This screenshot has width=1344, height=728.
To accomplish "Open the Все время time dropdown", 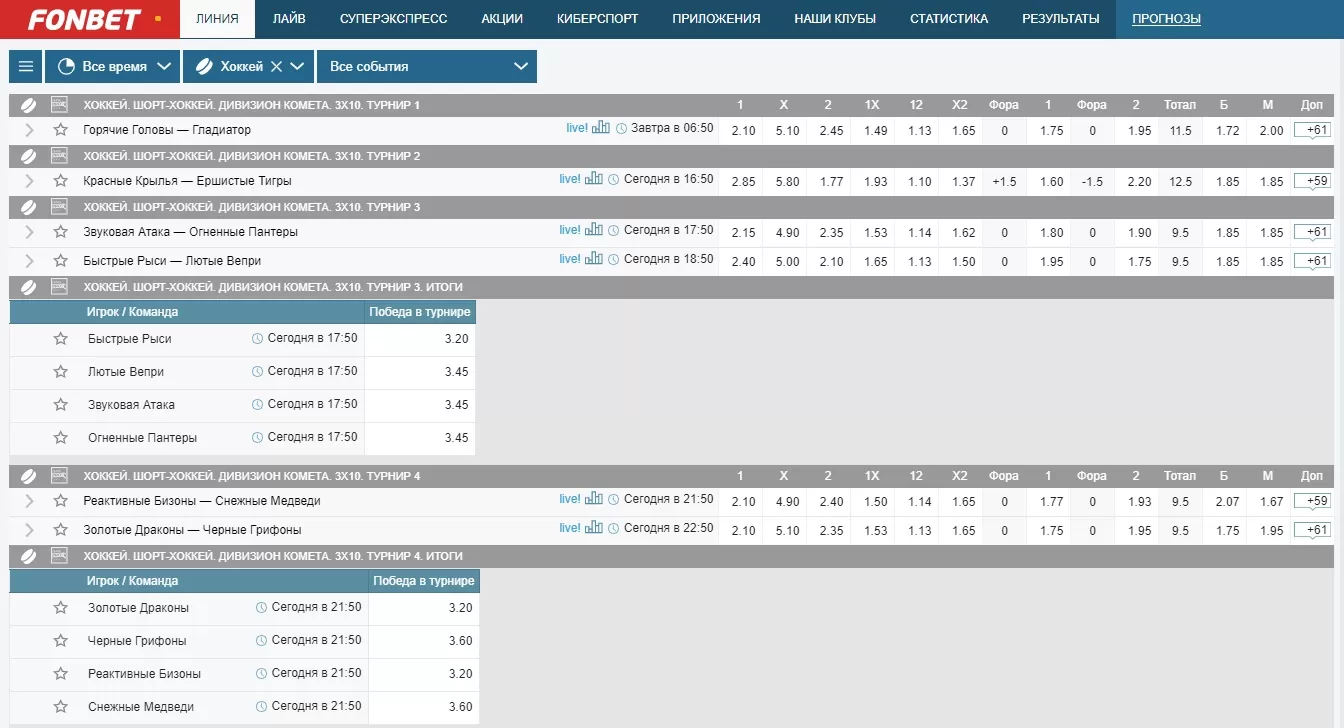I will pyautogui.click(x=113, y=67).
